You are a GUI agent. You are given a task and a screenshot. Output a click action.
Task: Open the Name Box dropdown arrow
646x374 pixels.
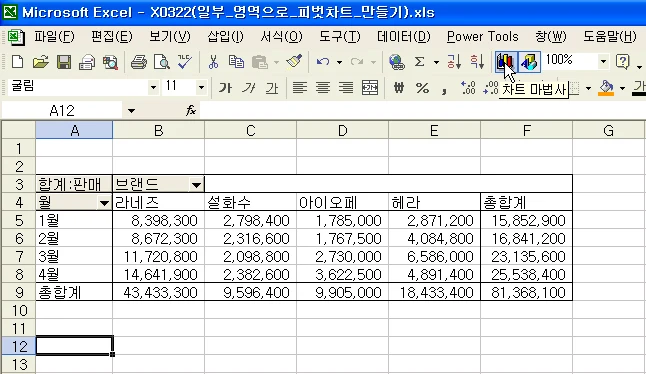click(131, 110)
